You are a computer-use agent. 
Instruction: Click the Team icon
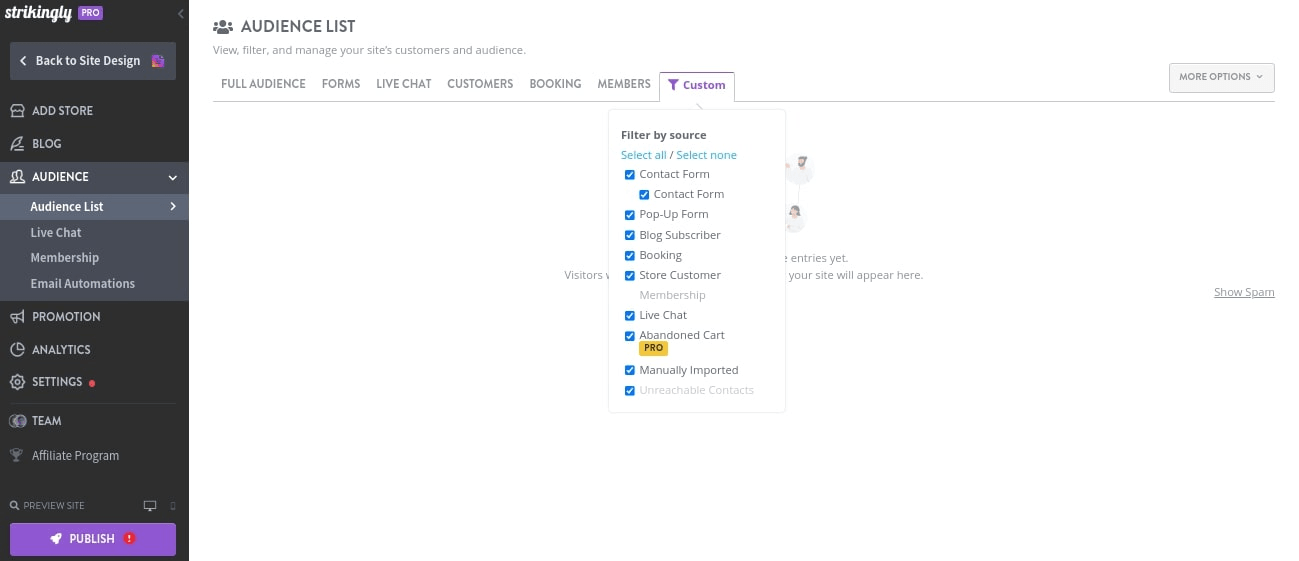(17, 421)
